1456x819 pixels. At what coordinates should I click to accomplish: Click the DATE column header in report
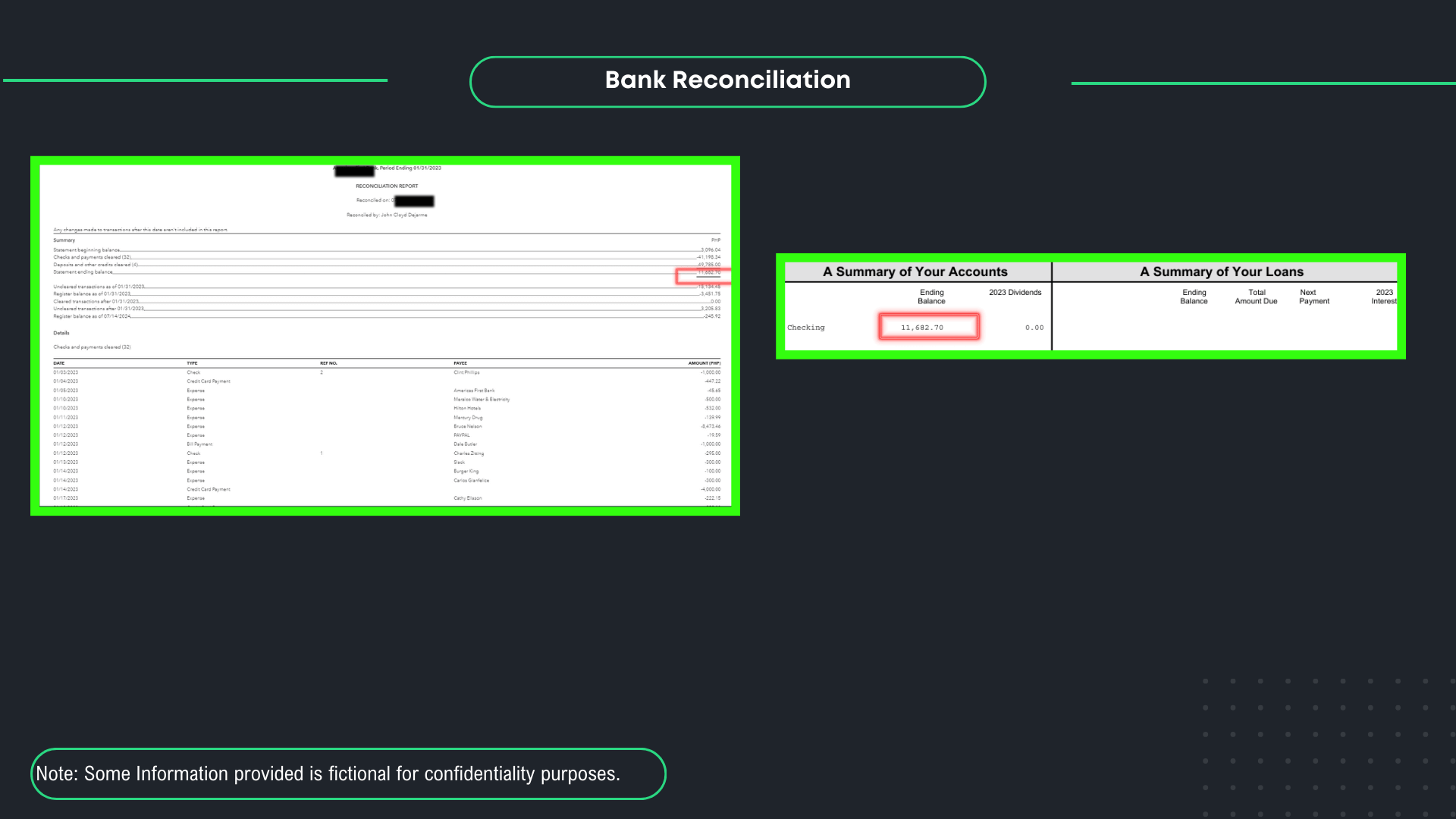59,363
